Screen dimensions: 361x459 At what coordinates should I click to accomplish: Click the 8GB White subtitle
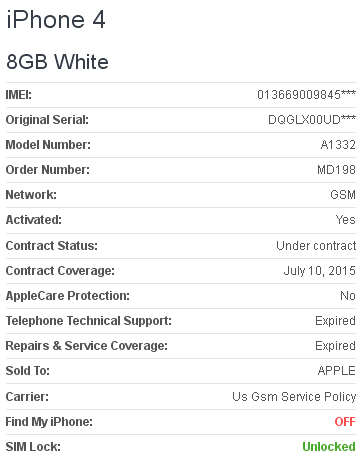[x=57, y=62]
